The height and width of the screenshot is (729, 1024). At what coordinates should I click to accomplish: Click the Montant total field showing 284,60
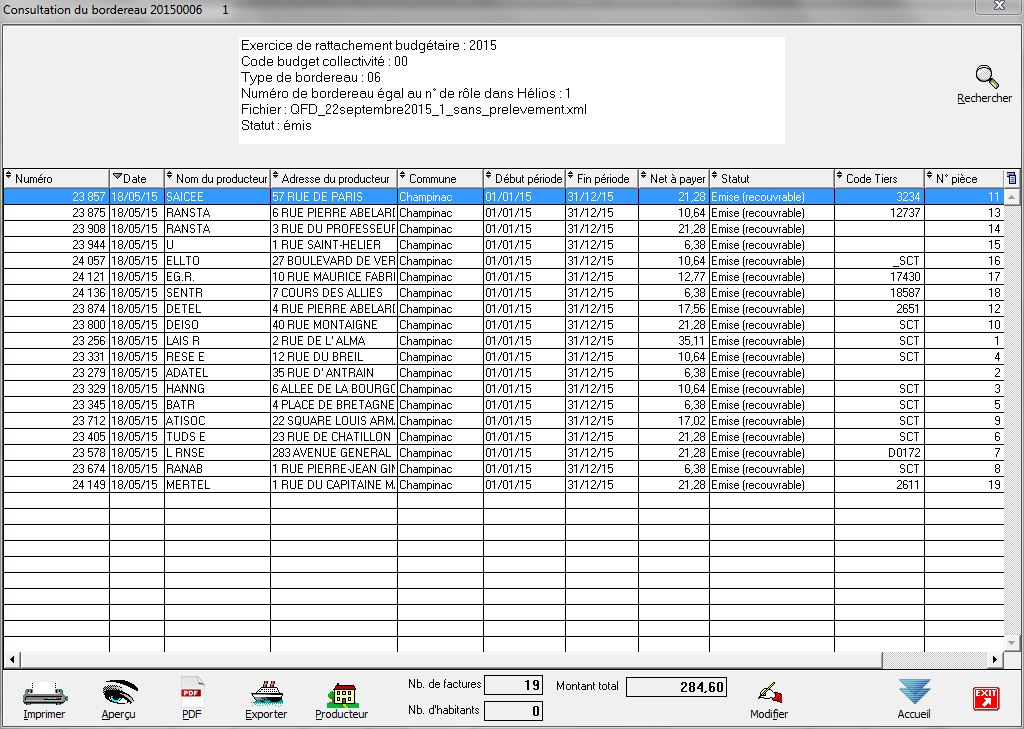click(x=676, y=687)
